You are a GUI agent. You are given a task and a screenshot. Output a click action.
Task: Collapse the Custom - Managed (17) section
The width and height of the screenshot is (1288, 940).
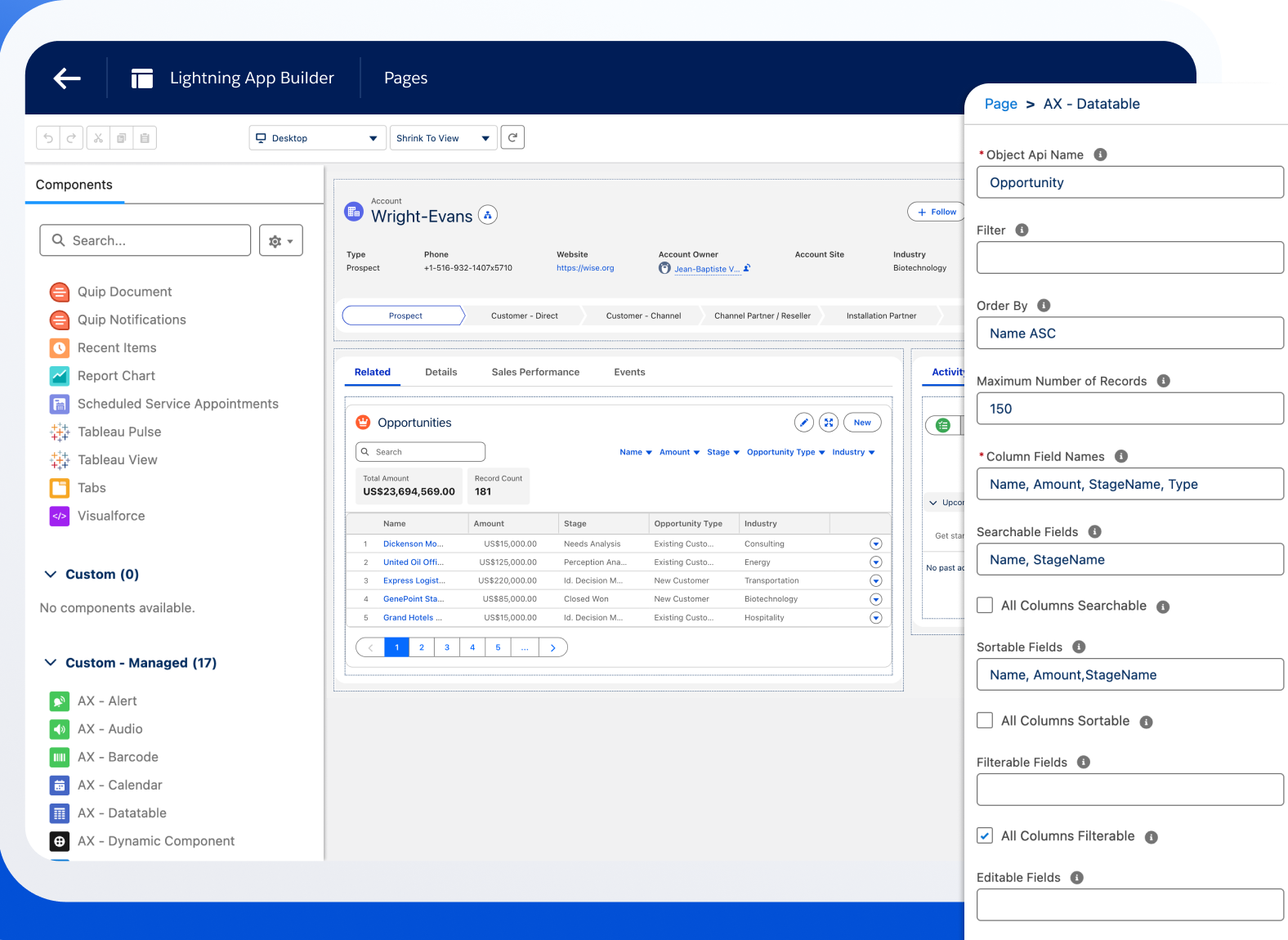[x=51, y=663]
